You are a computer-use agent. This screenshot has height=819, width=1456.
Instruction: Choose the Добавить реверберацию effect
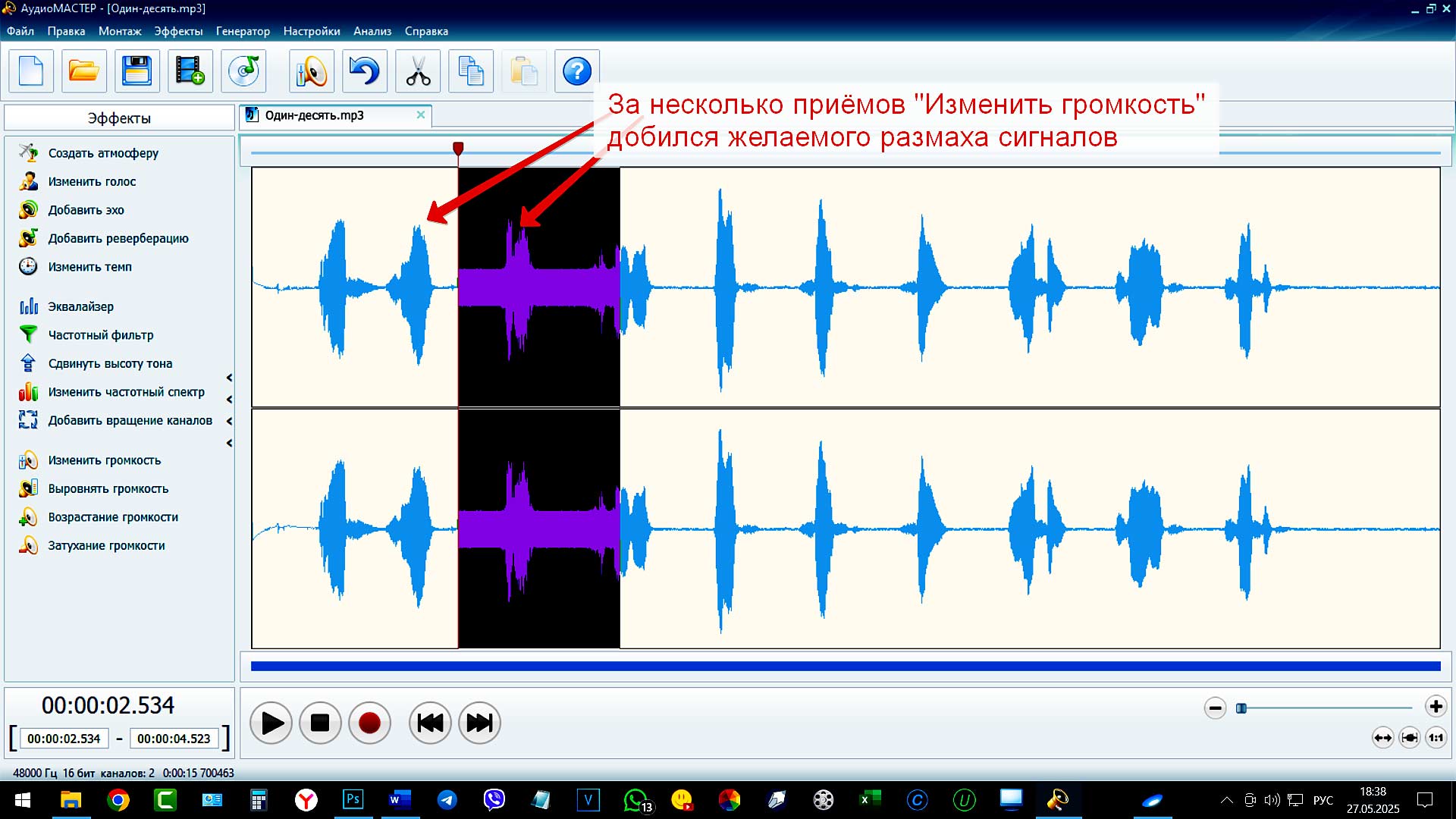point(118,239)
